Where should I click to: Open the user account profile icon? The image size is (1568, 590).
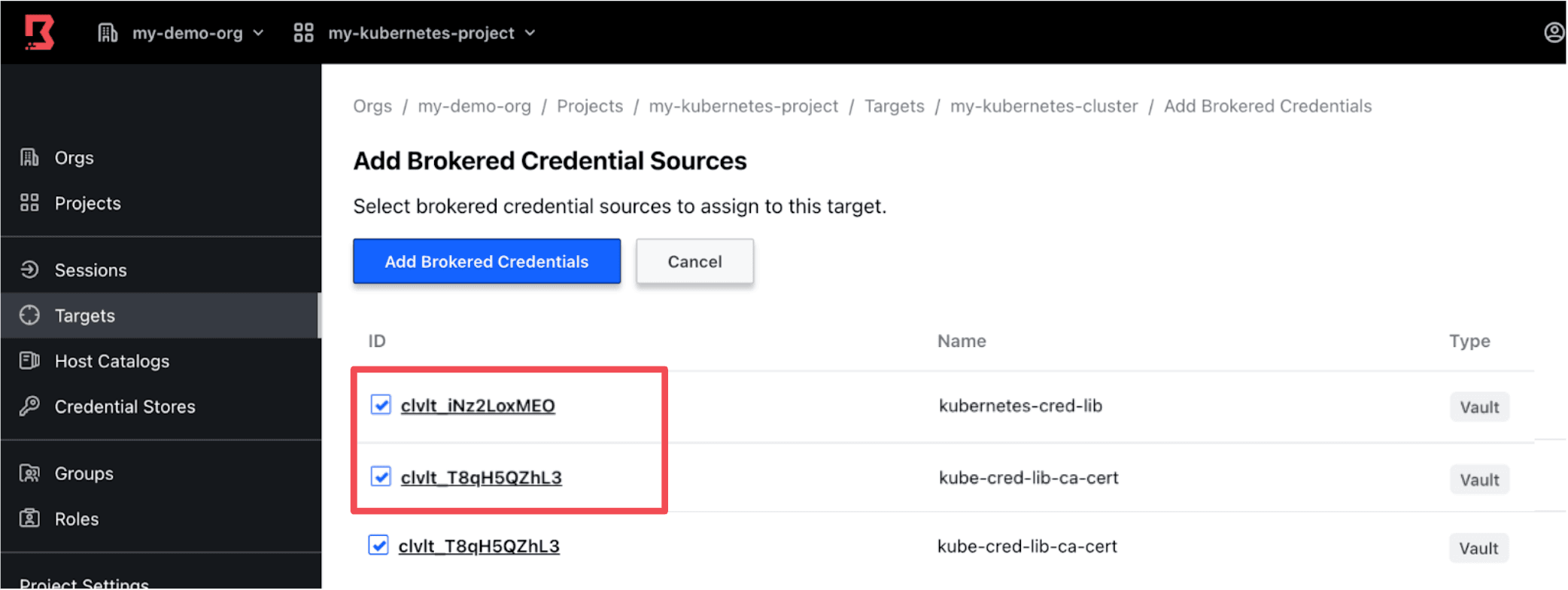1554,32
